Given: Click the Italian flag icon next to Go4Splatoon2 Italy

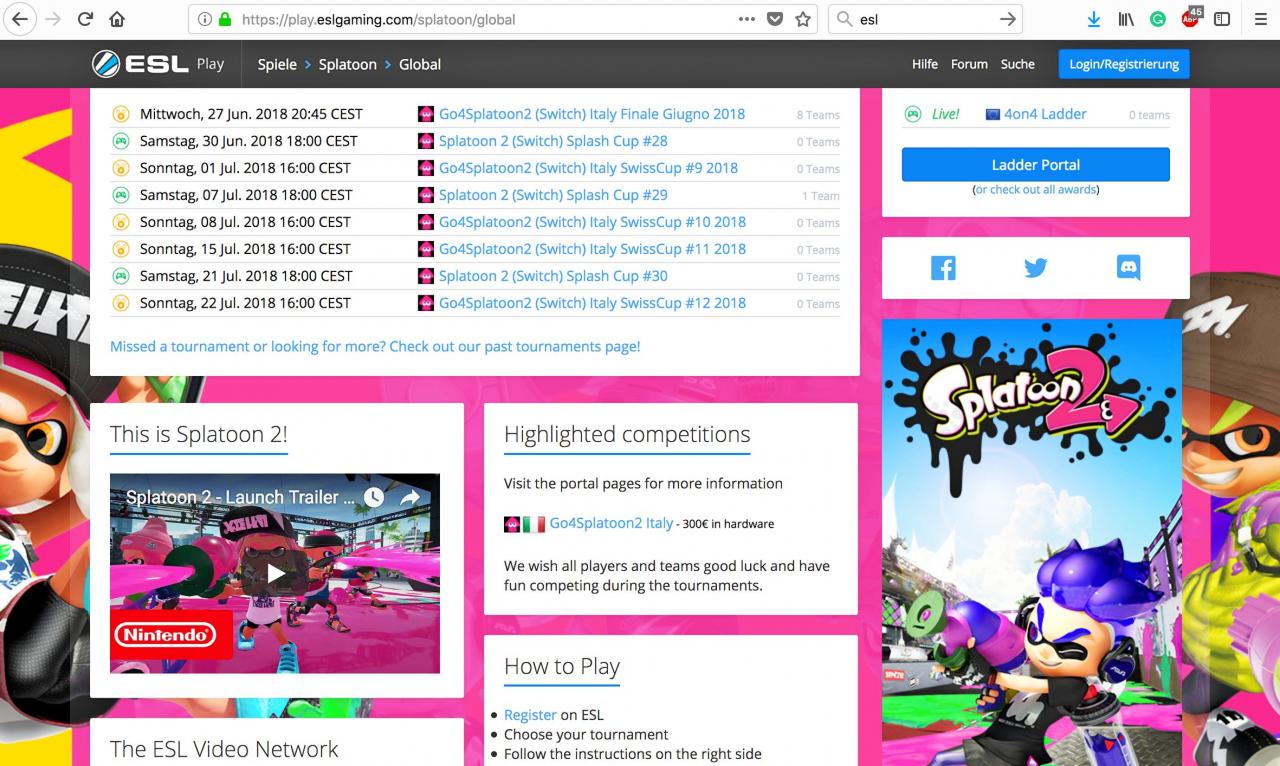Looking at the screenshot, I should click(534, 524).
